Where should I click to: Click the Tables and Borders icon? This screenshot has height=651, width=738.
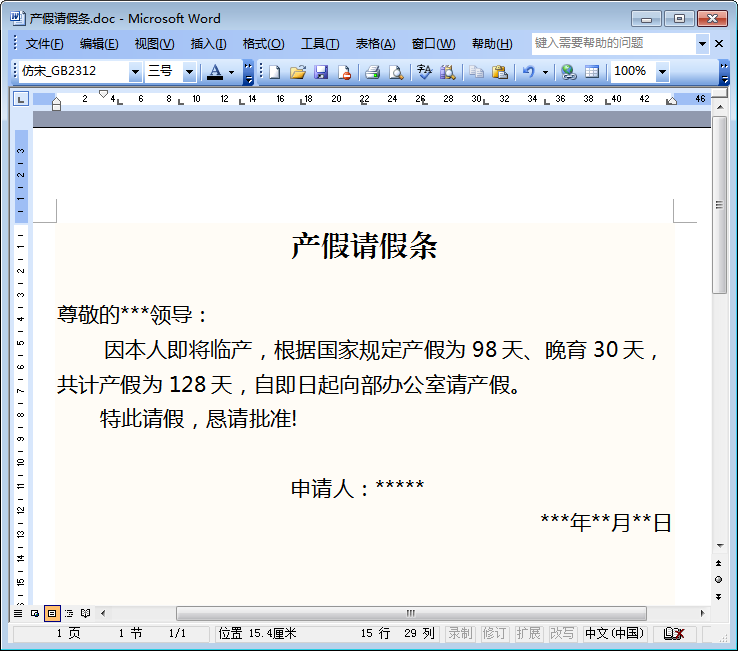(x=592, y=72)
